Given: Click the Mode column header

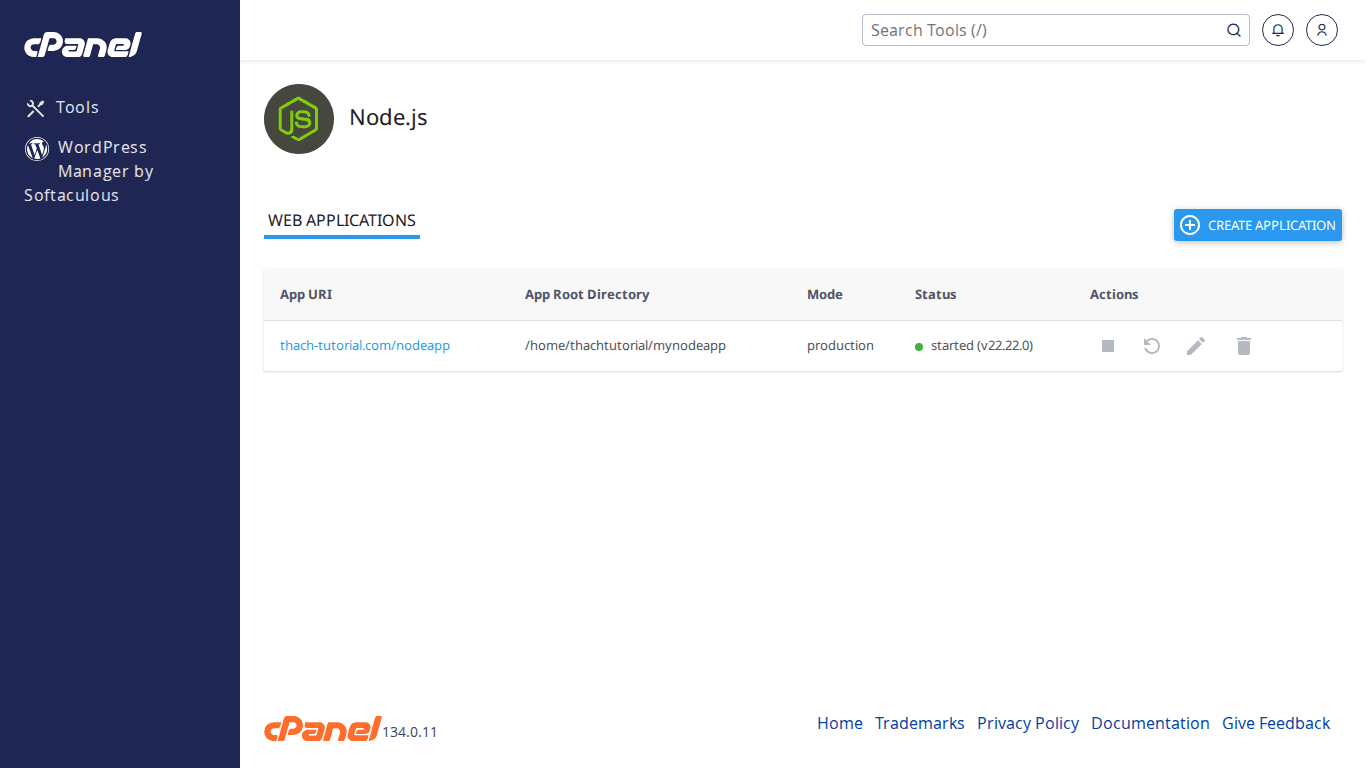Looking at the screenshot, I should tap(825, 295).
